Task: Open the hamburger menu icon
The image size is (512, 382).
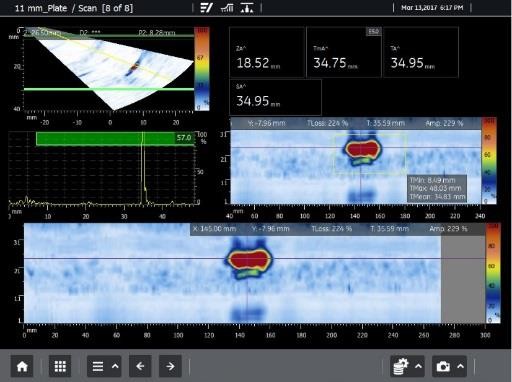Action: [98, 366]
